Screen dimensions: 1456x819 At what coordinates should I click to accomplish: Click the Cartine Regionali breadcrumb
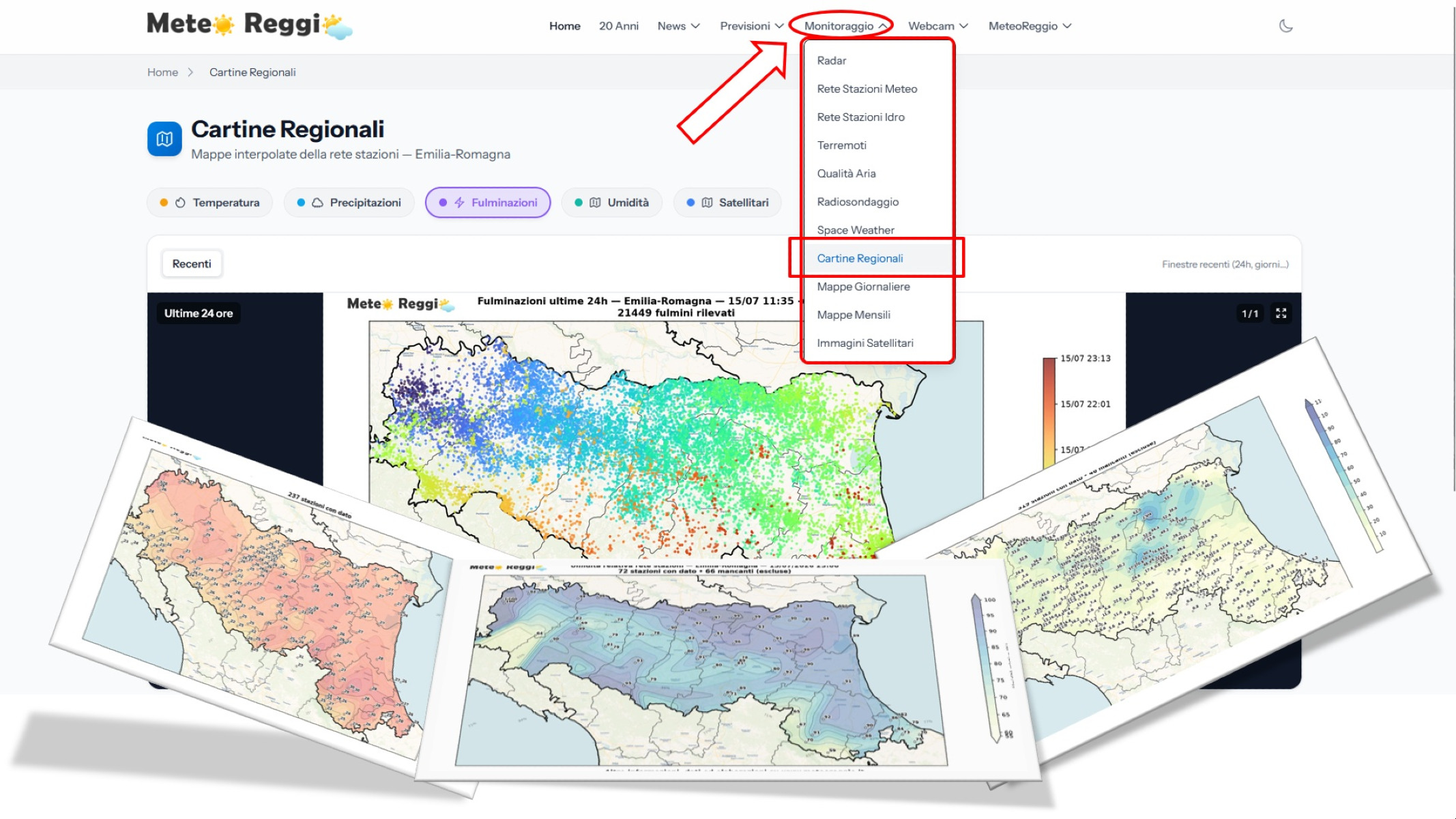coord(252,72)
